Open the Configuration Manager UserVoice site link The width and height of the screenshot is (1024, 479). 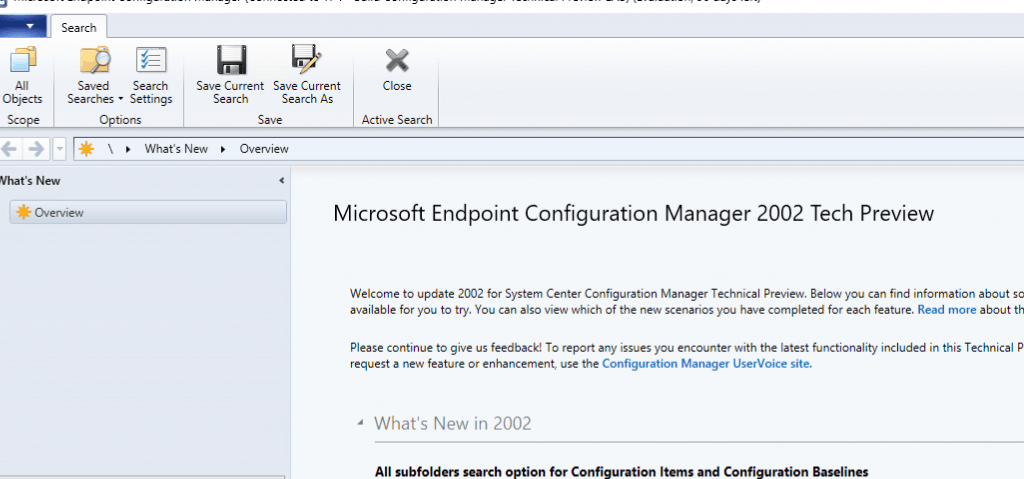707,364
